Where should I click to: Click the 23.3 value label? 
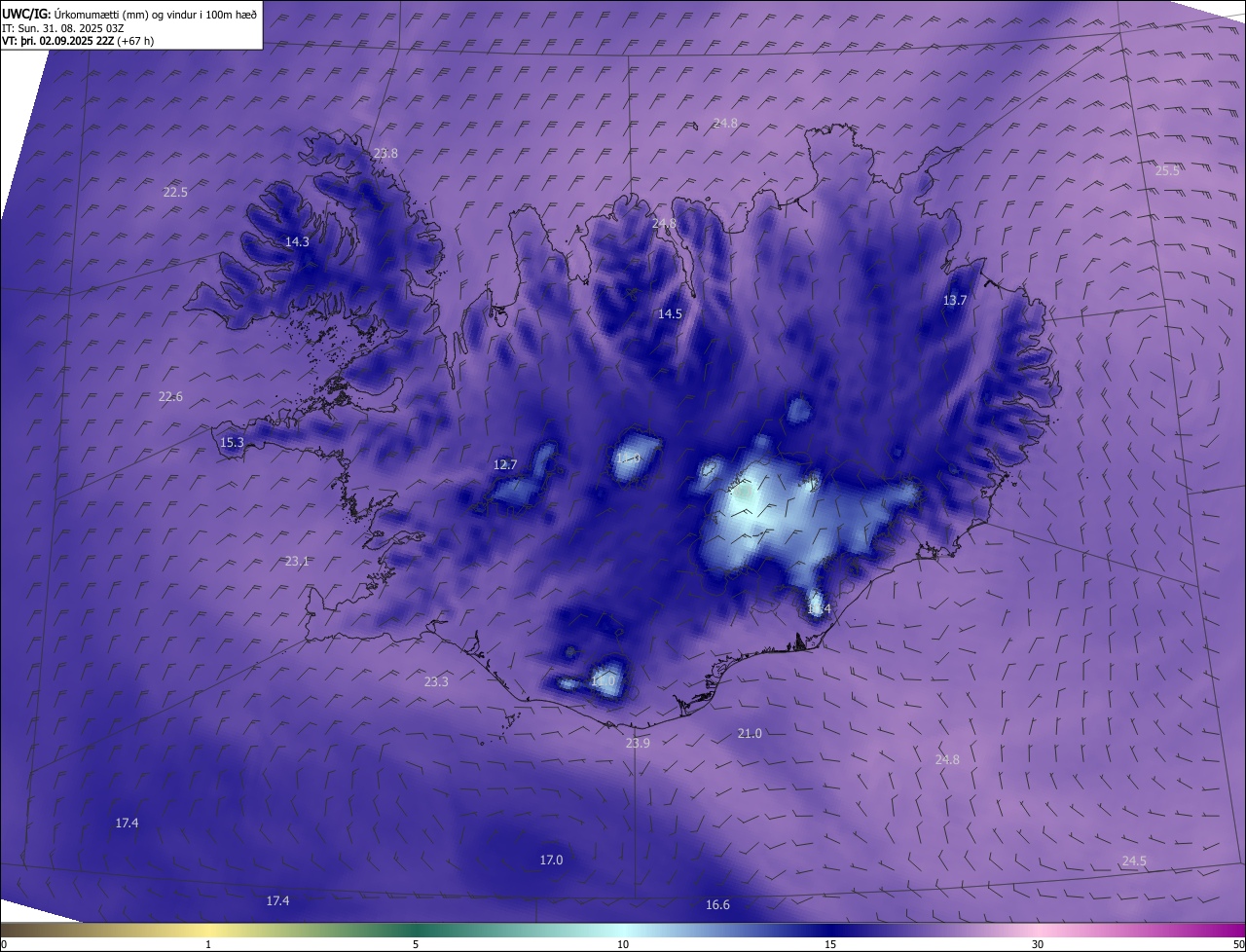point(436,682)
